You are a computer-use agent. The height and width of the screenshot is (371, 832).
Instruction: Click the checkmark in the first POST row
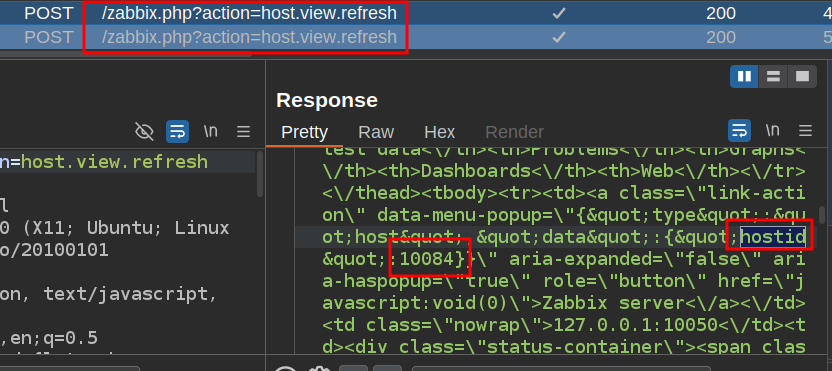[x=558, y=13]
